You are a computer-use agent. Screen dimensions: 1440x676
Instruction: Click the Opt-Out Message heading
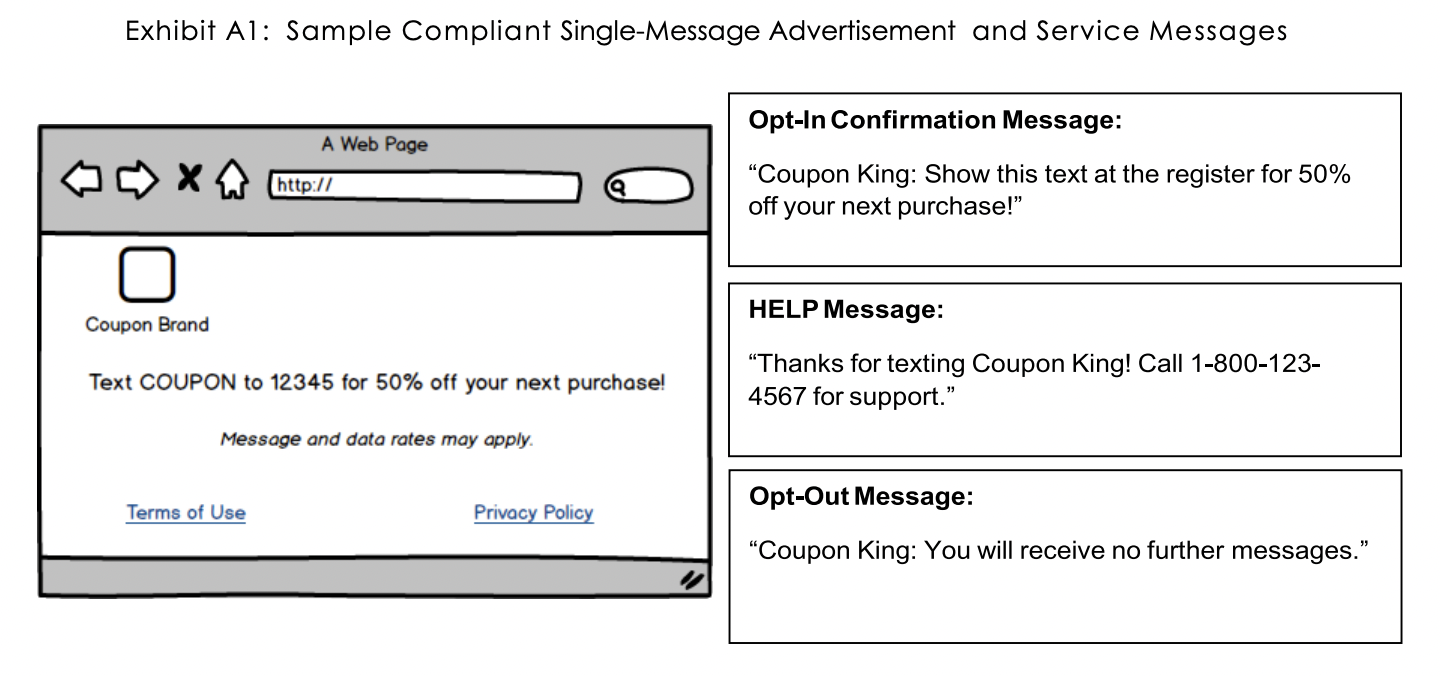coord(860,497)
